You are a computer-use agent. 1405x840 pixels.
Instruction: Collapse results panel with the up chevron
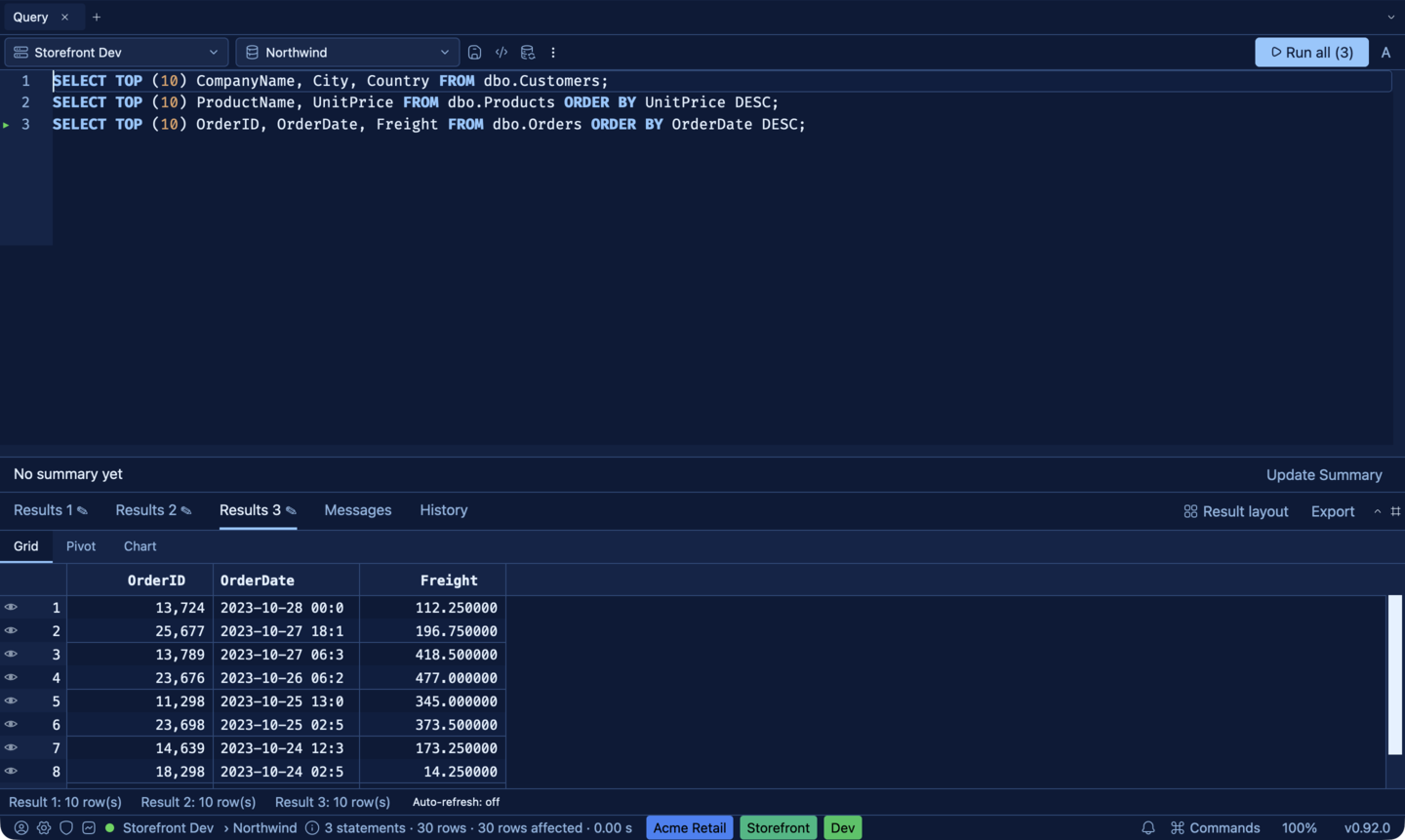(x=1377, y=511)
